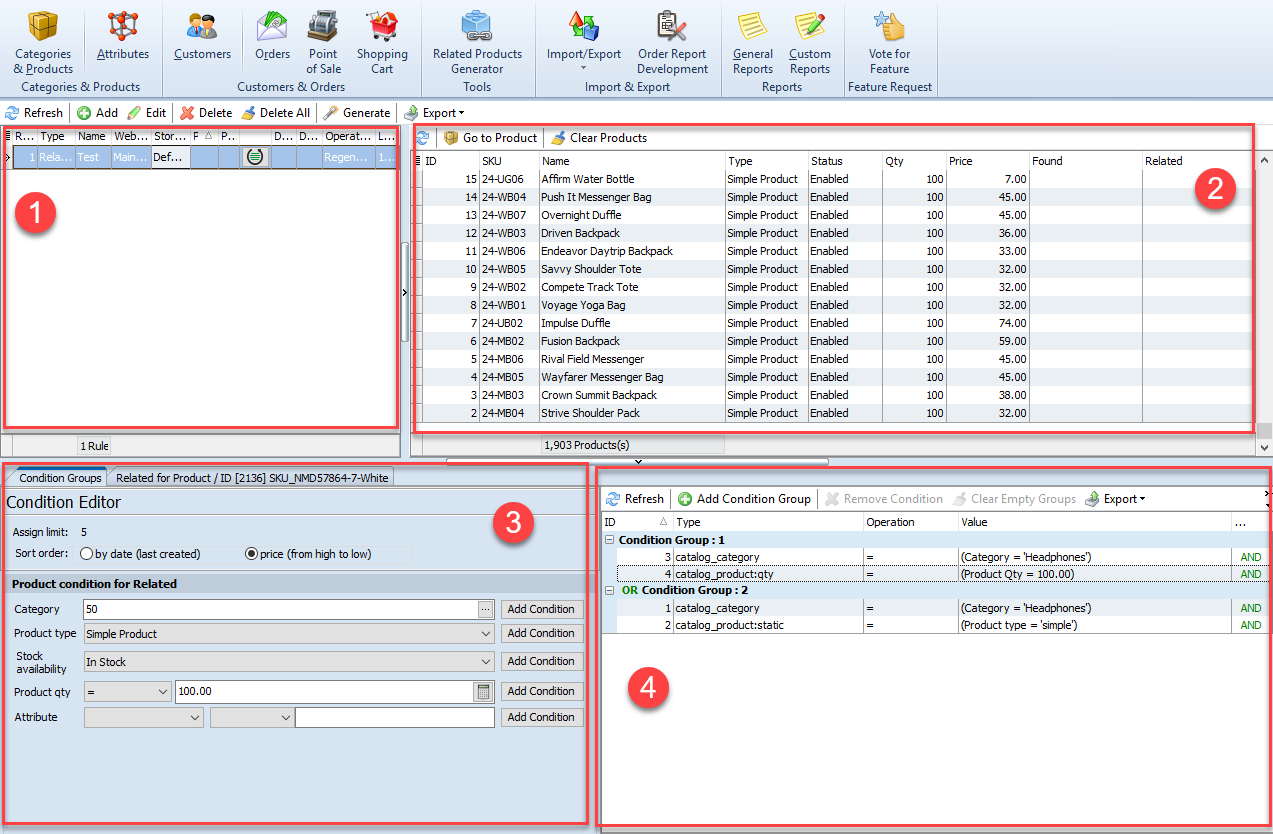Click Add Condition Group
1273x834 pixels.
tap(744, 499)
